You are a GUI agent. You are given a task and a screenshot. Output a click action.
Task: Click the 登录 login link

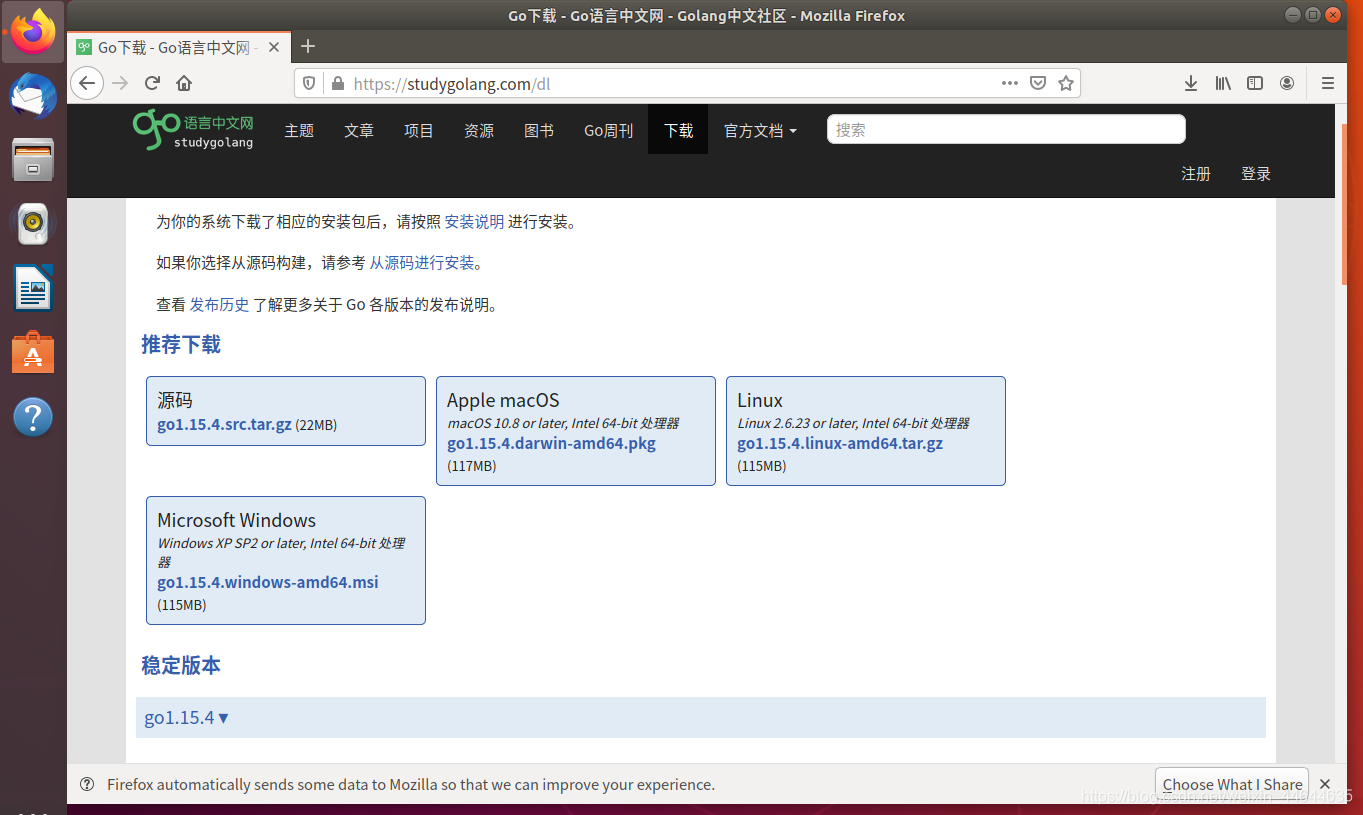point(1256,174)
